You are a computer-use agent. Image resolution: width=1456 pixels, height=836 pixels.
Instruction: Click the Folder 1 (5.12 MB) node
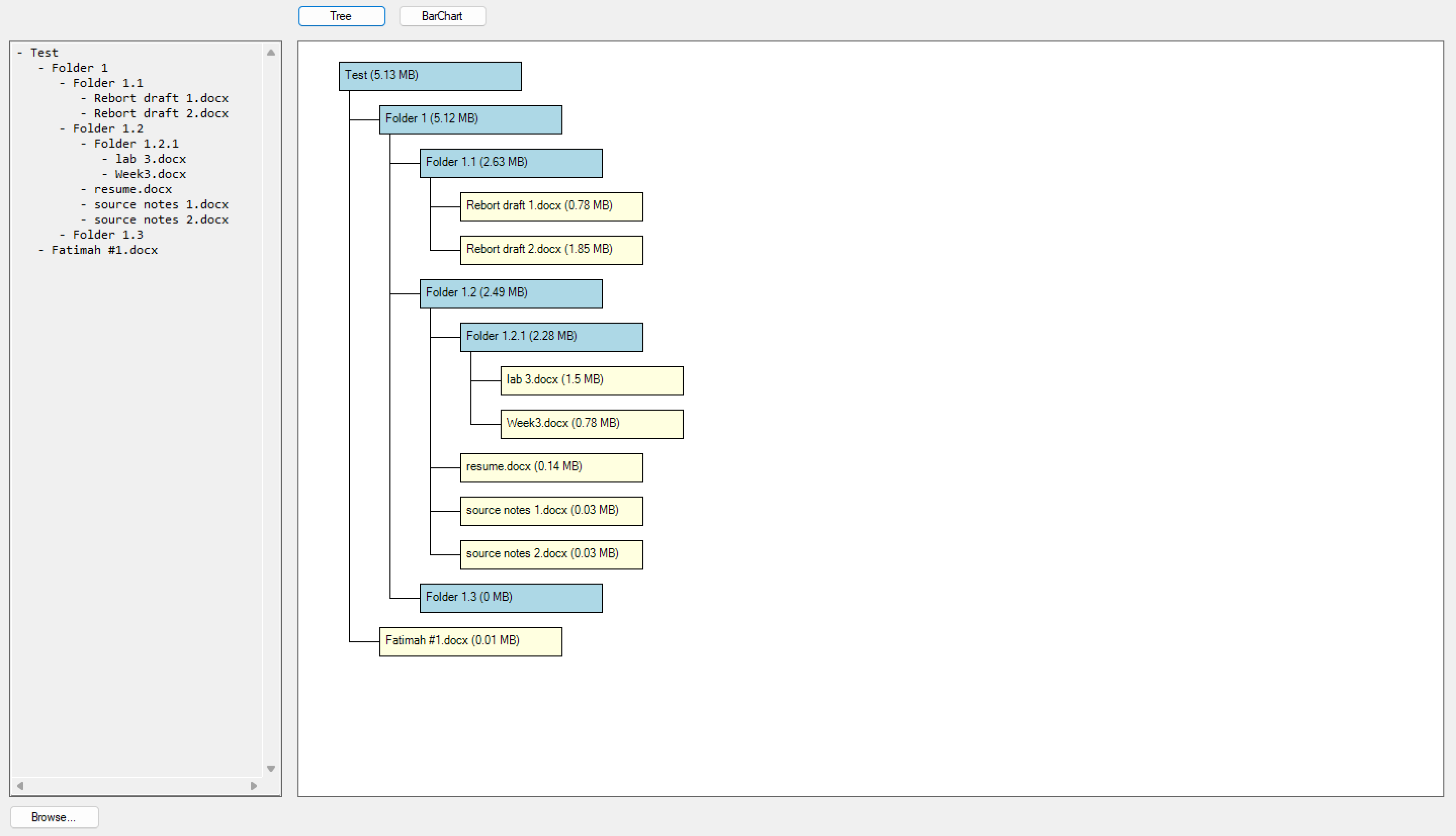470,119
